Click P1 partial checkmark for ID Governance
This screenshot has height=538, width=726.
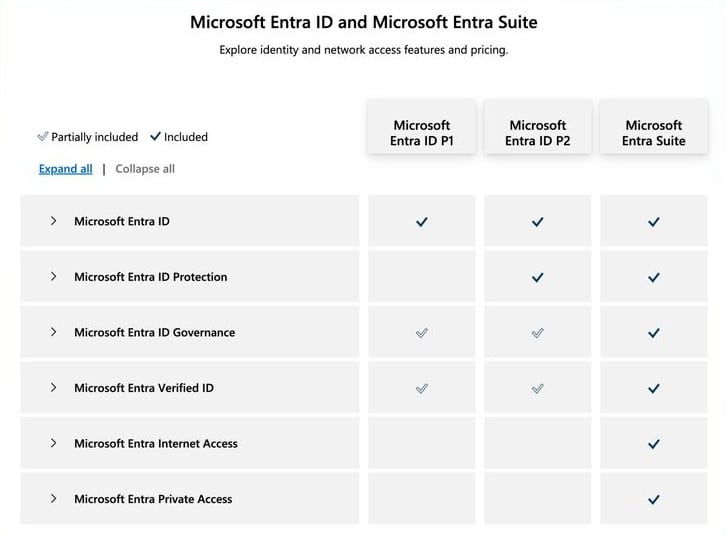[421, 333]
